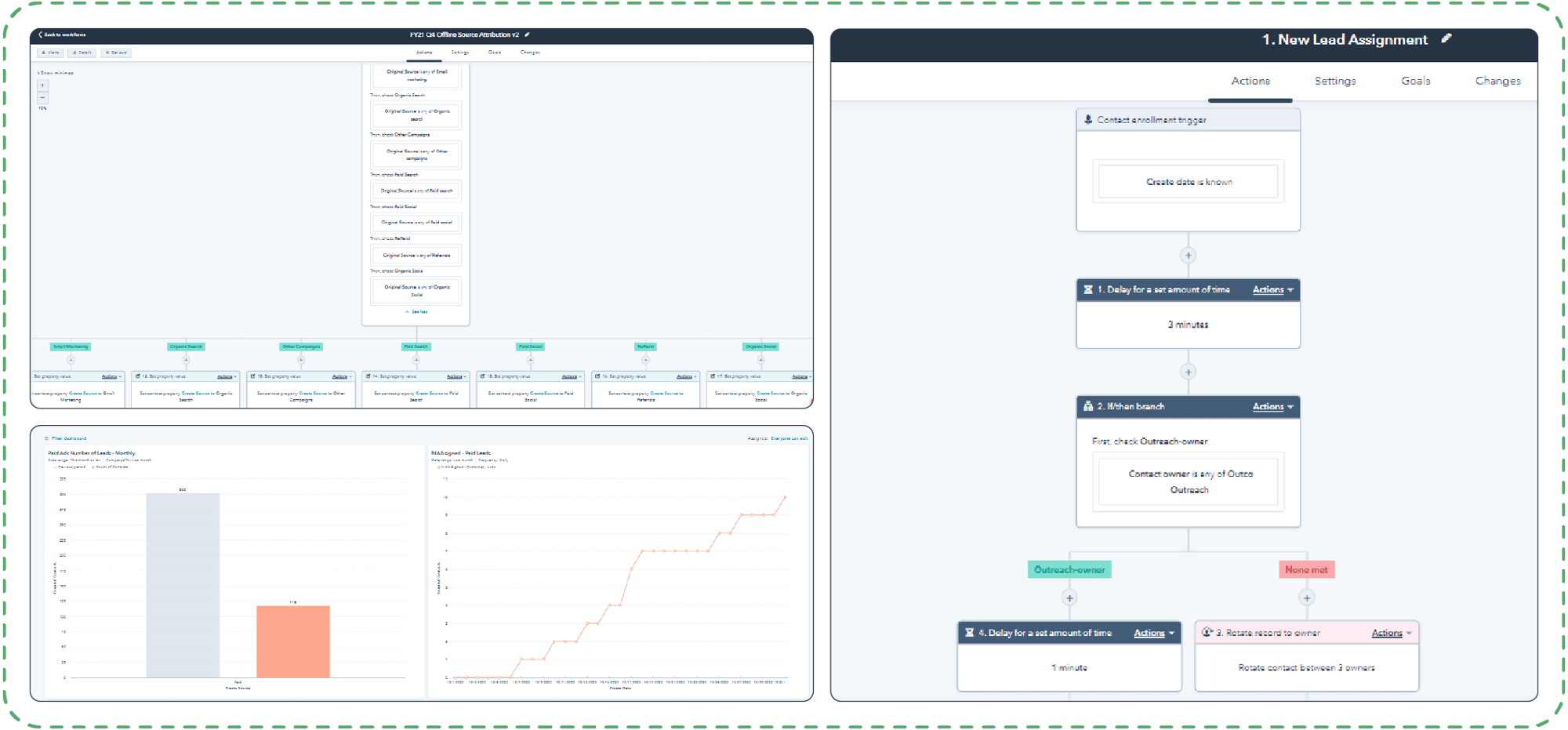Add action below the 3 minutes delay plus icon
Screen dimensions: 1568x730
(x=1189, y=372)
